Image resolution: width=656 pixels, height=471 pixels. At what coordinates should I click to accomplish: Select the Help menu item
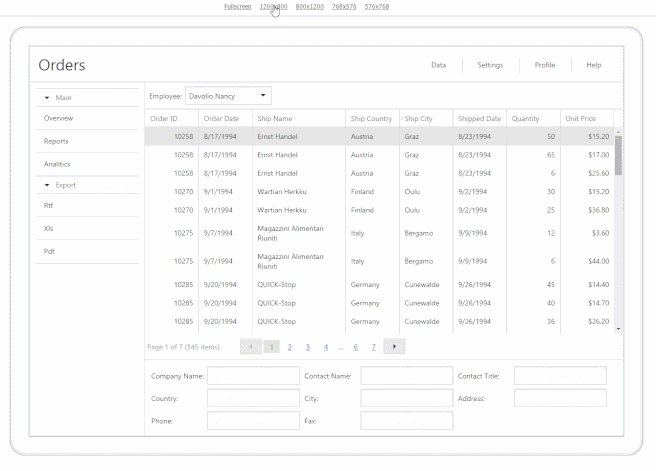pyautogui.click(x=594, y=65)
